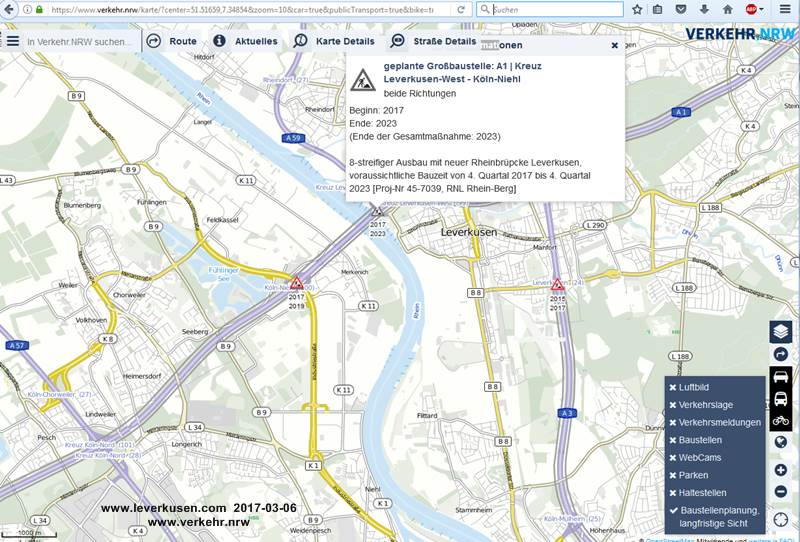Go to browser home page icon

728,9
